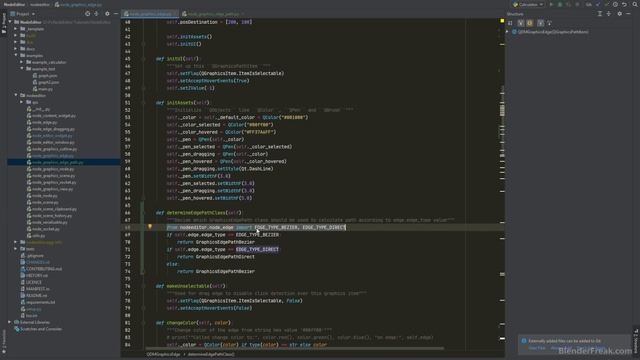Open node_edge_dragging.py file

coord(53,129)
